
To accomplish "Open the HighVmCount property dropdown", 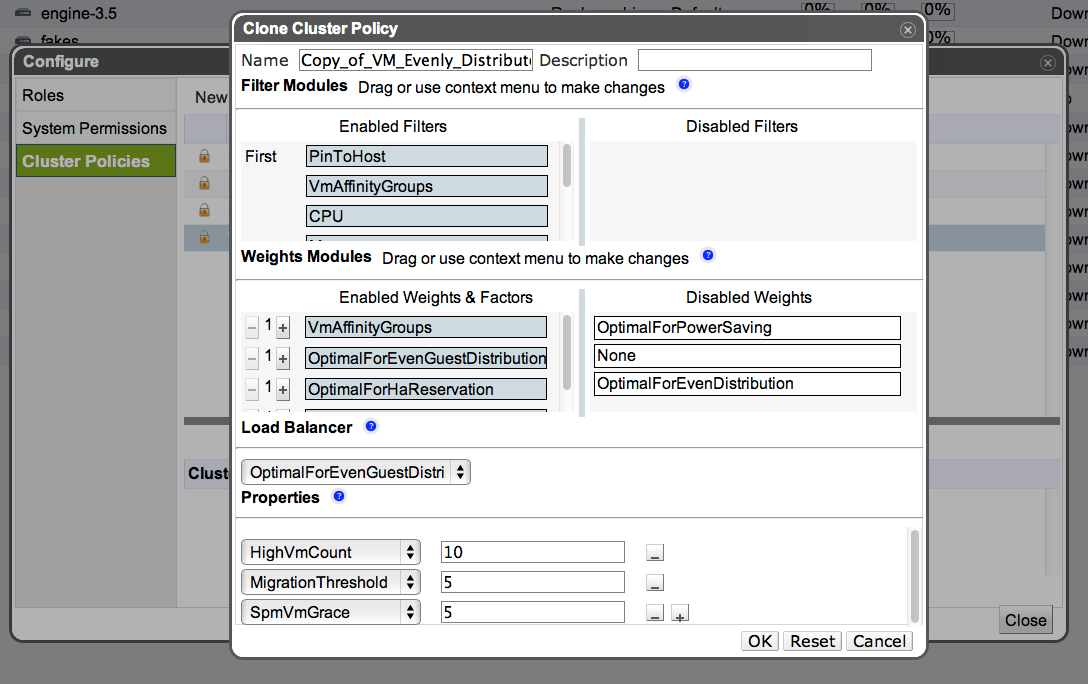I will point(331,552).
